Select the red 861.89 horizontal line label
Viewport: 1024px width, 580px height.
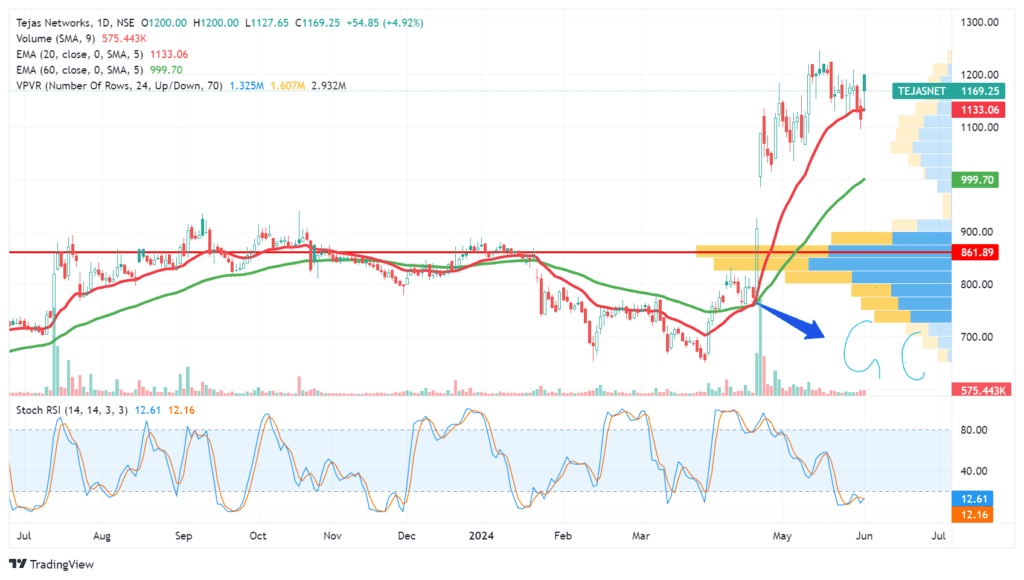coord(975,252)
